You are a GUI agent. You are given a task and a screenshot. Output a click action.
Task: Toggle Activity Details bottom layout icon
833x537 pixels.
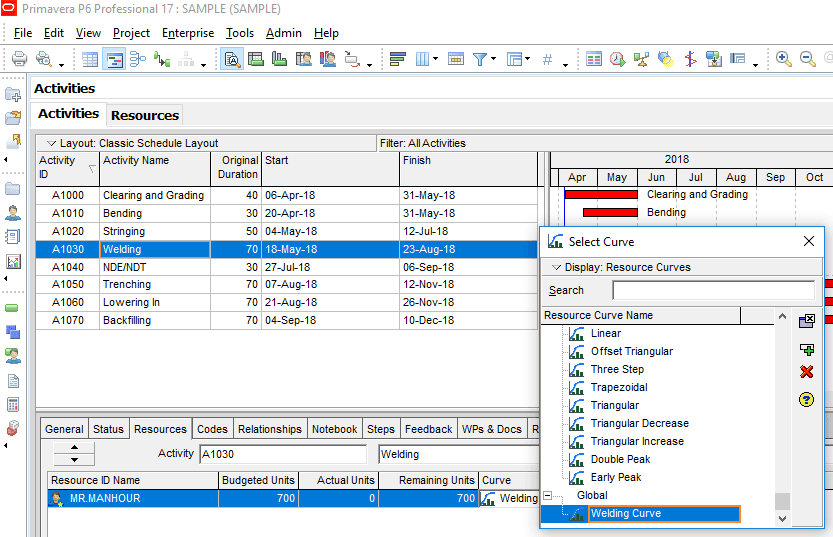pyautogui.click(x=232, y=59)
